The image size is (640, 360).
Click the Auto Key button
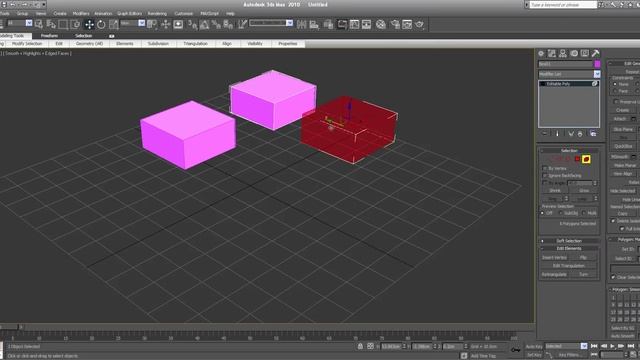534,346
